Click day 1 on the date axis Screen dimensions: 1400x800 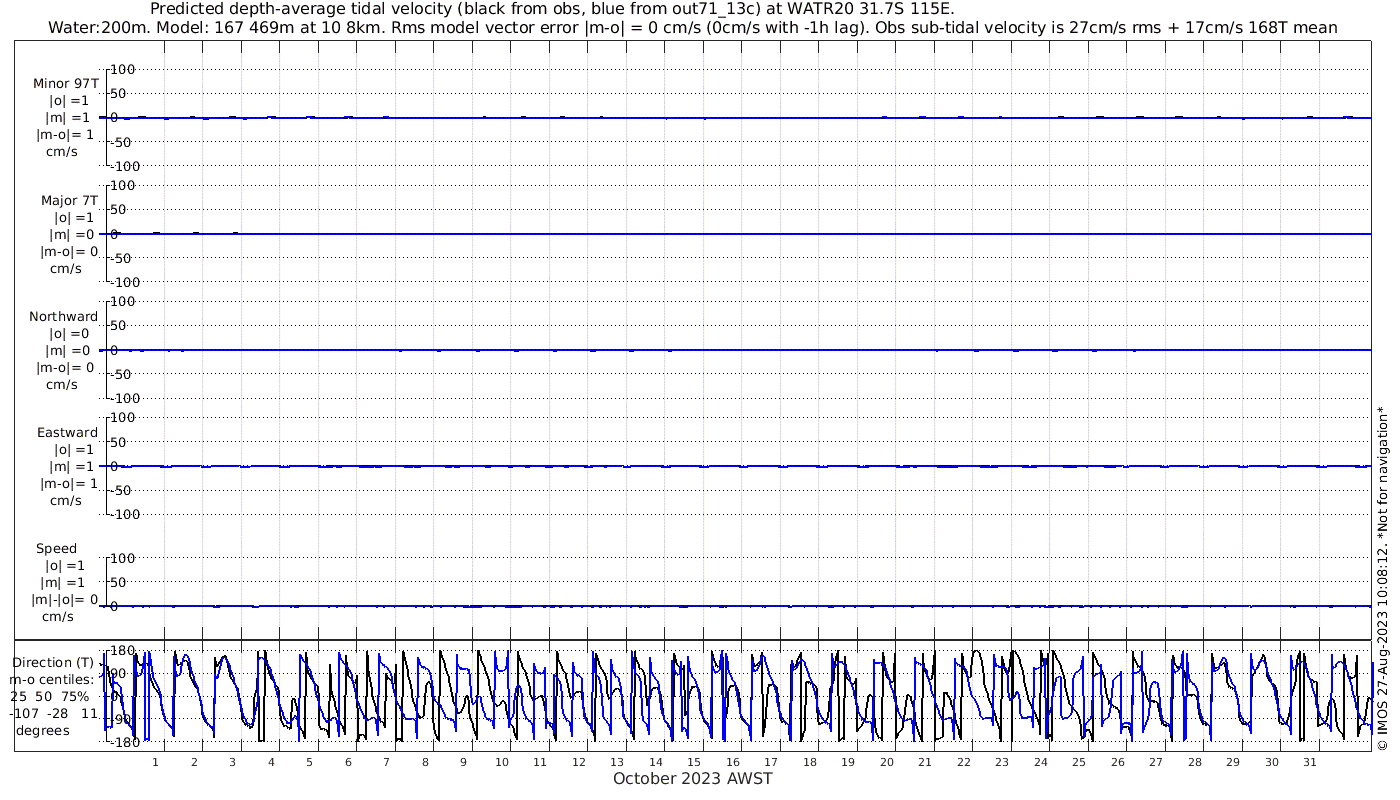click(155, 762)
